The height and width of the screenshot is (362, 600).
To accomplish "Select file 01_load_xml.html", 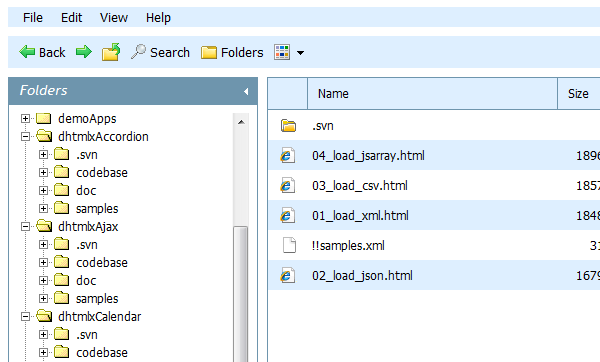I will click(x=434, y=215).
